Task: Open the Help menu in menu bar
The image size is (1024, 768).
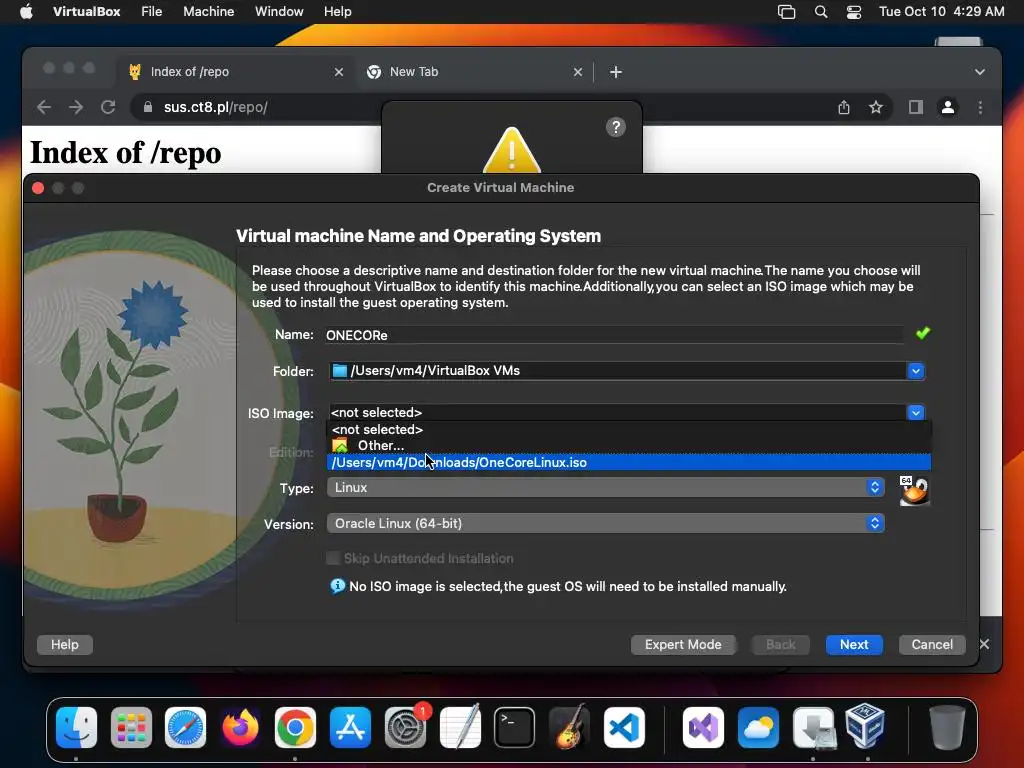Action: pyautogui.click(x=338, y=12)
